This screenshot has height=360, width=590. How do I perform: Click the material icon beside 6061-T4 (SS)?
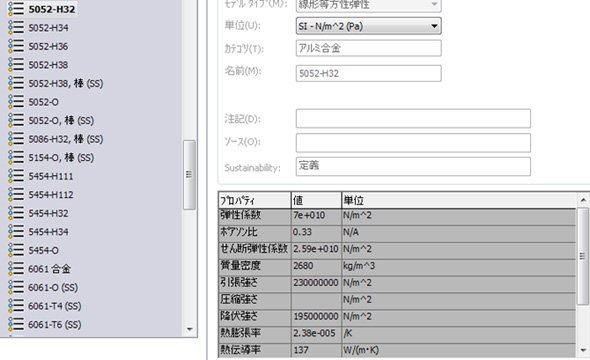pos(16,306)
